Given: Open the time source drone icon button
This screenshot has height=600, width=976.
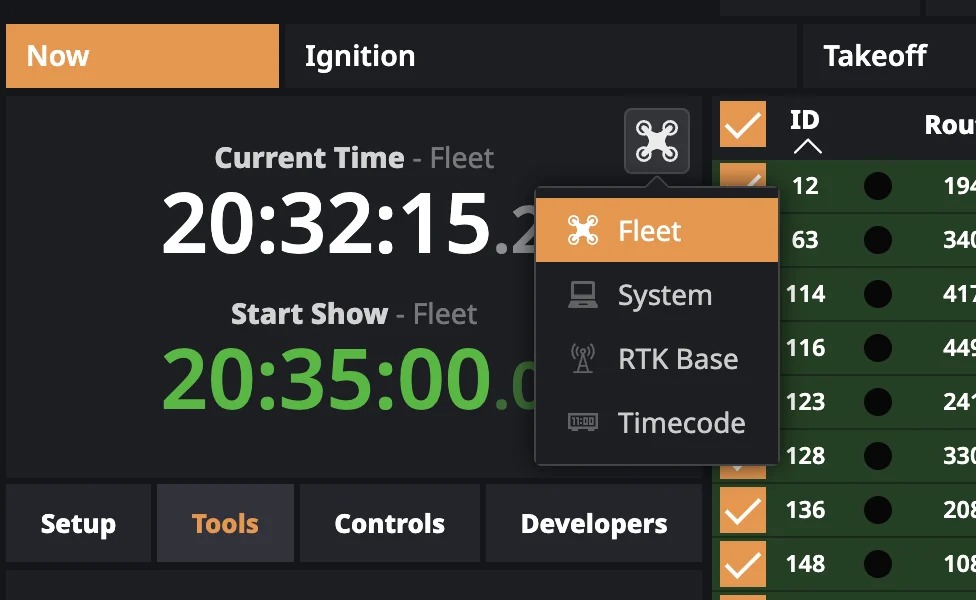Looking at the screenshot, I should tap(657, 141).
